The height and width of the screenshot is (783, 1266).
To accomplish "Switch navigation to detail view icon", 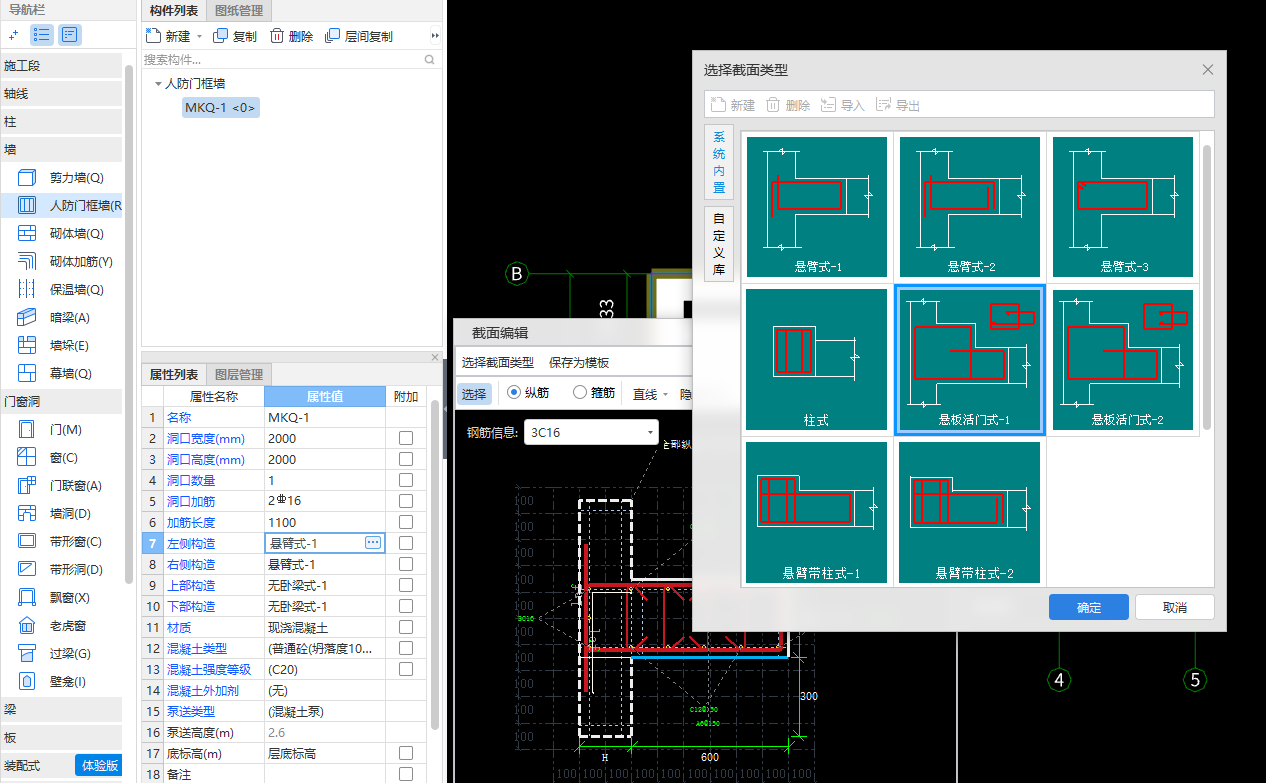I will (70, 35).
